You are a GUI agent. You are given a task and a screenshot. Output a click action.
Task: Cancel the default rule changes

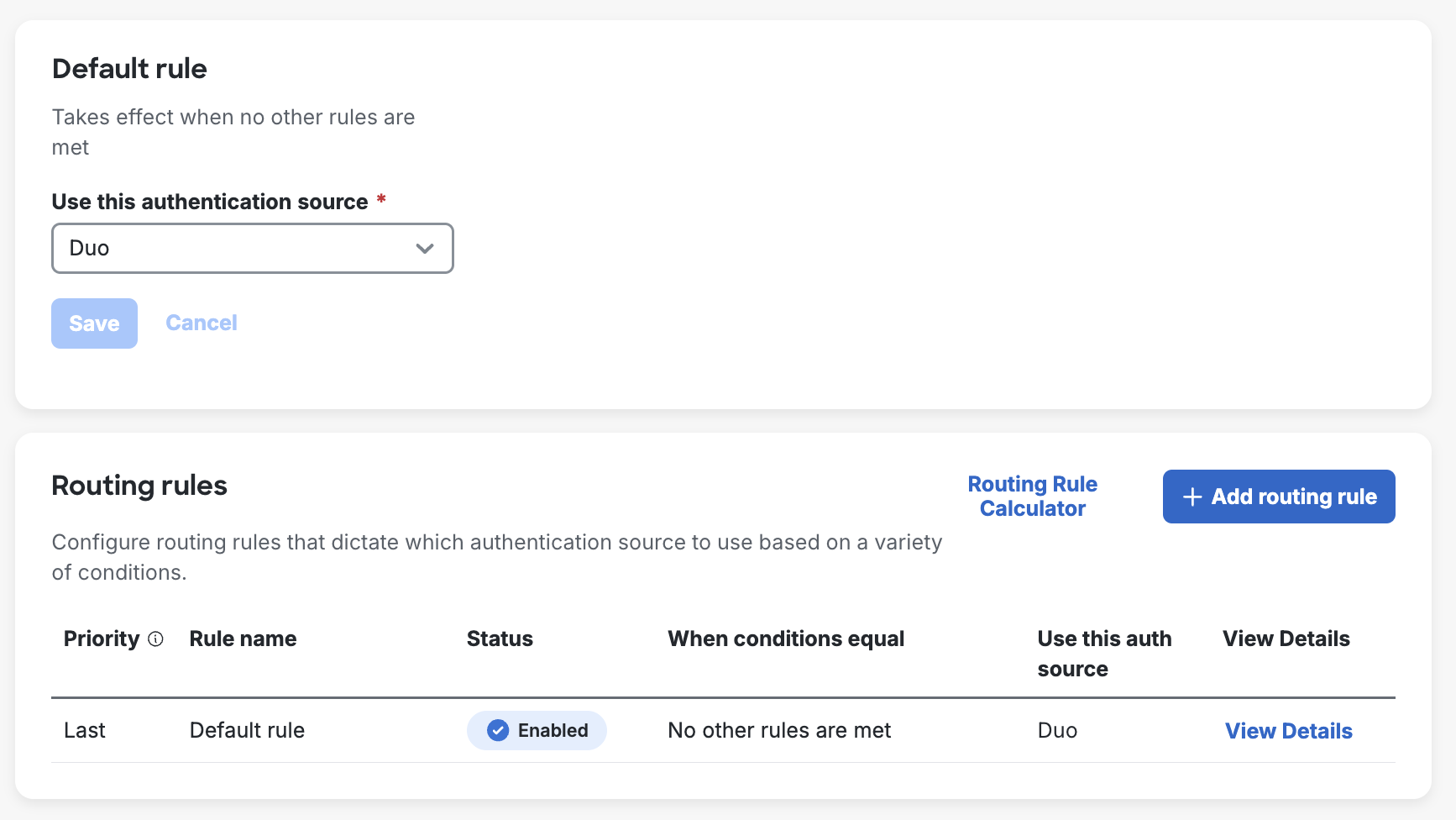click(x=201, y=323)
